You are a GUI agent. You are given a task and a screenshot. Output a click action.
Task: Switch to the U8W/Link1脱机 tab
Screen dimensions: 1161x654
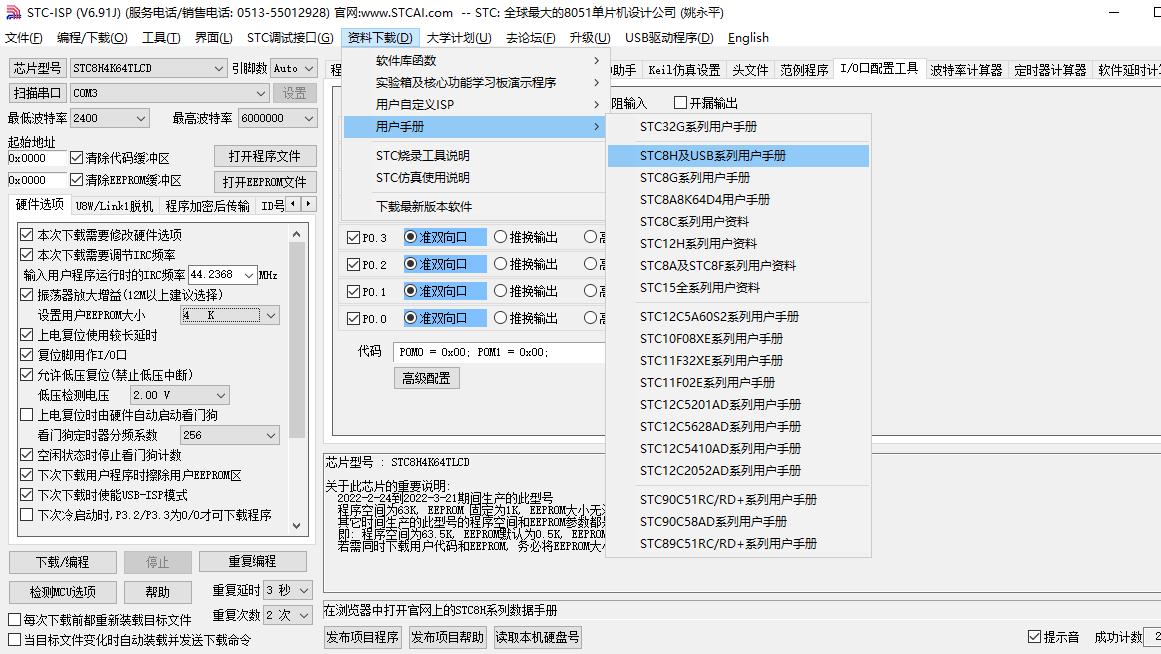[114, 206]
